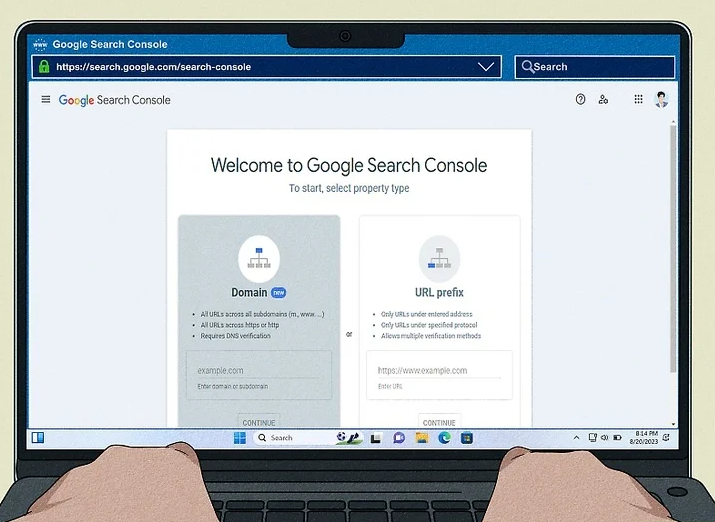Click the browser URL address field

pyautogui.click(x=266, y=67)
